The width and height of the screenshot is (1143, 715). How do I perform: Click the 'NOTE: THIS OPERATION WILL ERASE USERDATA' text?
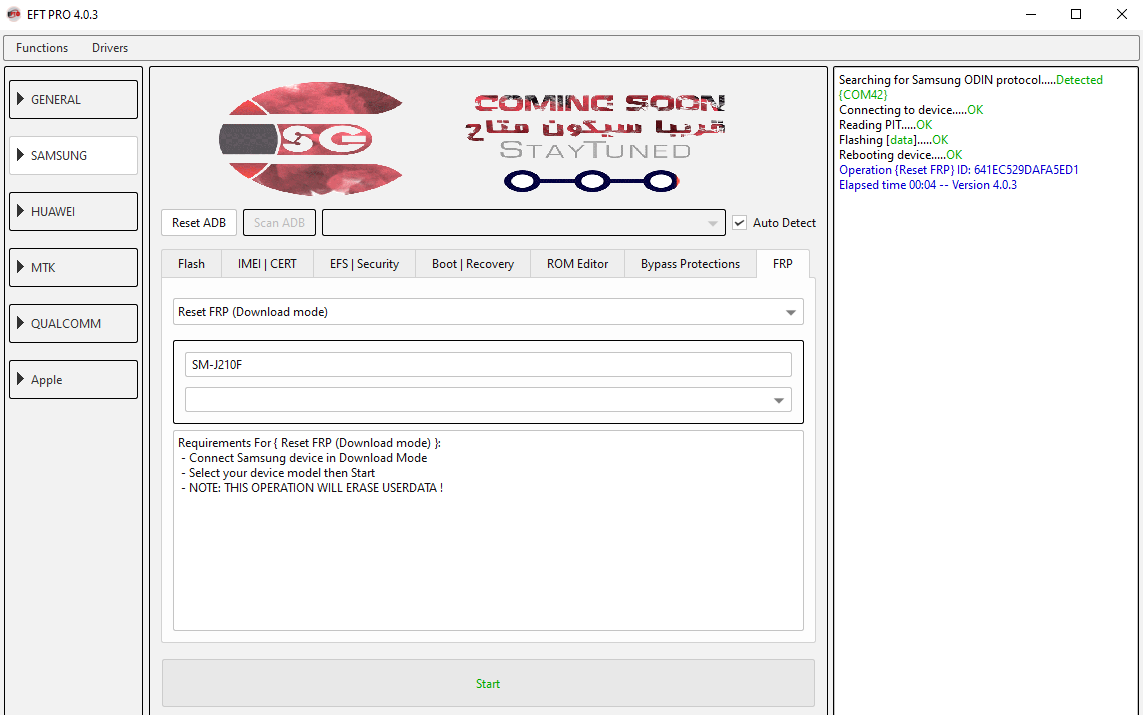click(312, 488)
